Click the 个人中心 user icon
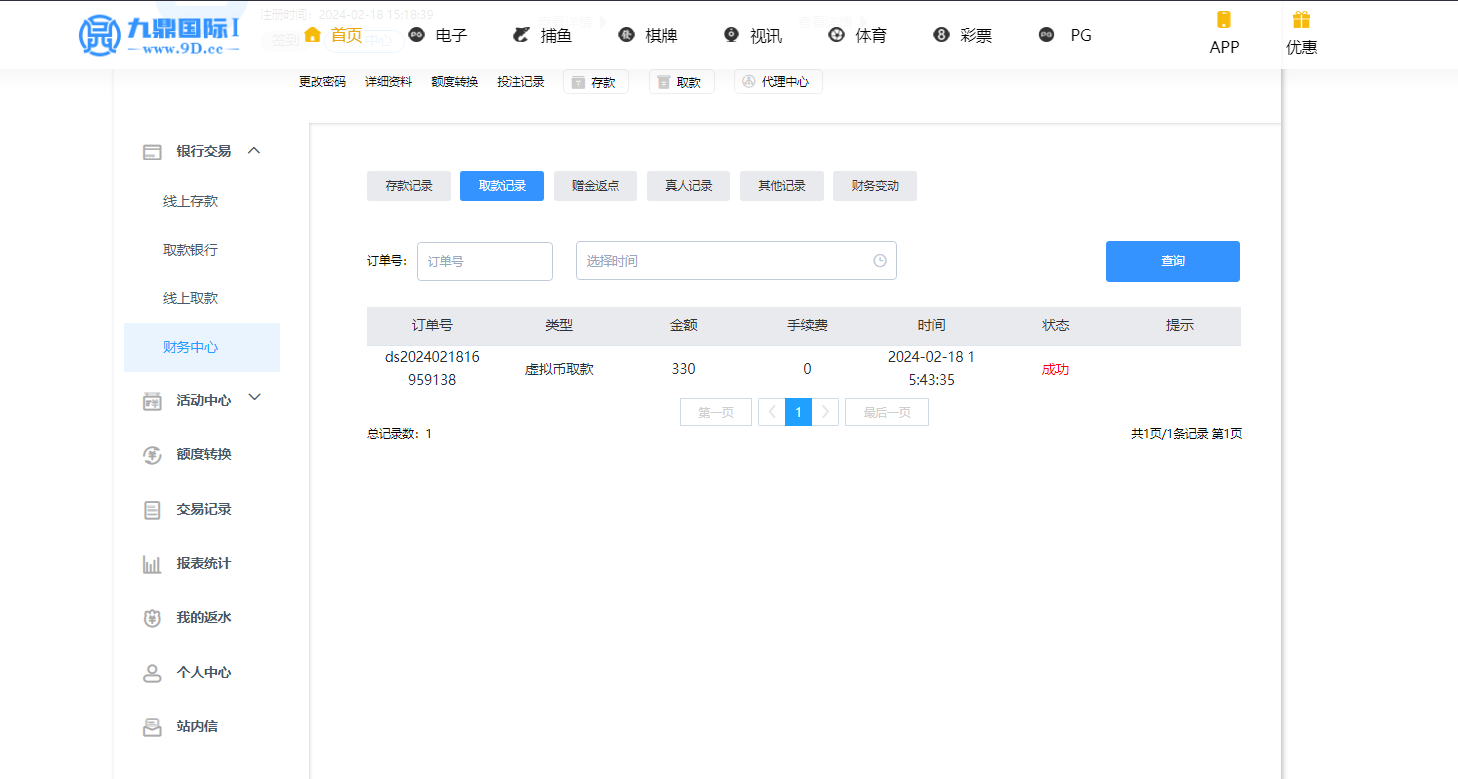The height and width of the screenshot is (779, 1458). [152, 673]
